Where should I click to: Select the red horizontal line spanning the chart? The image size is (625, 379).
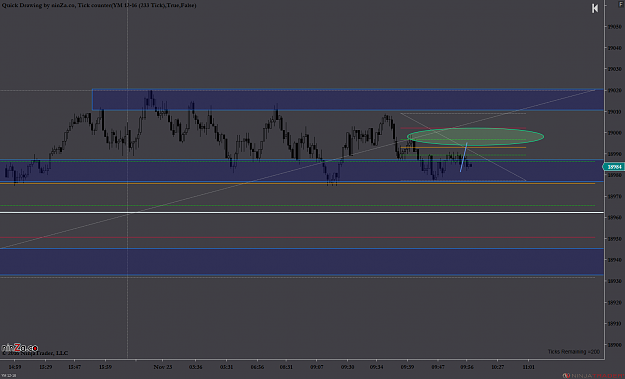pos(297,238)
